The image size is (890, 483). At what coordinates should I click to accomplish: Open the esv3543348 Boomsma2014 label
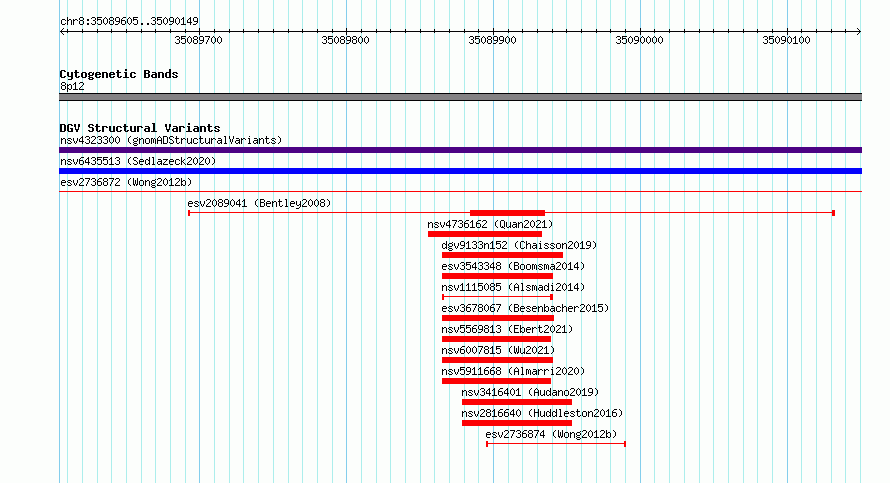(x=513, y=266)
